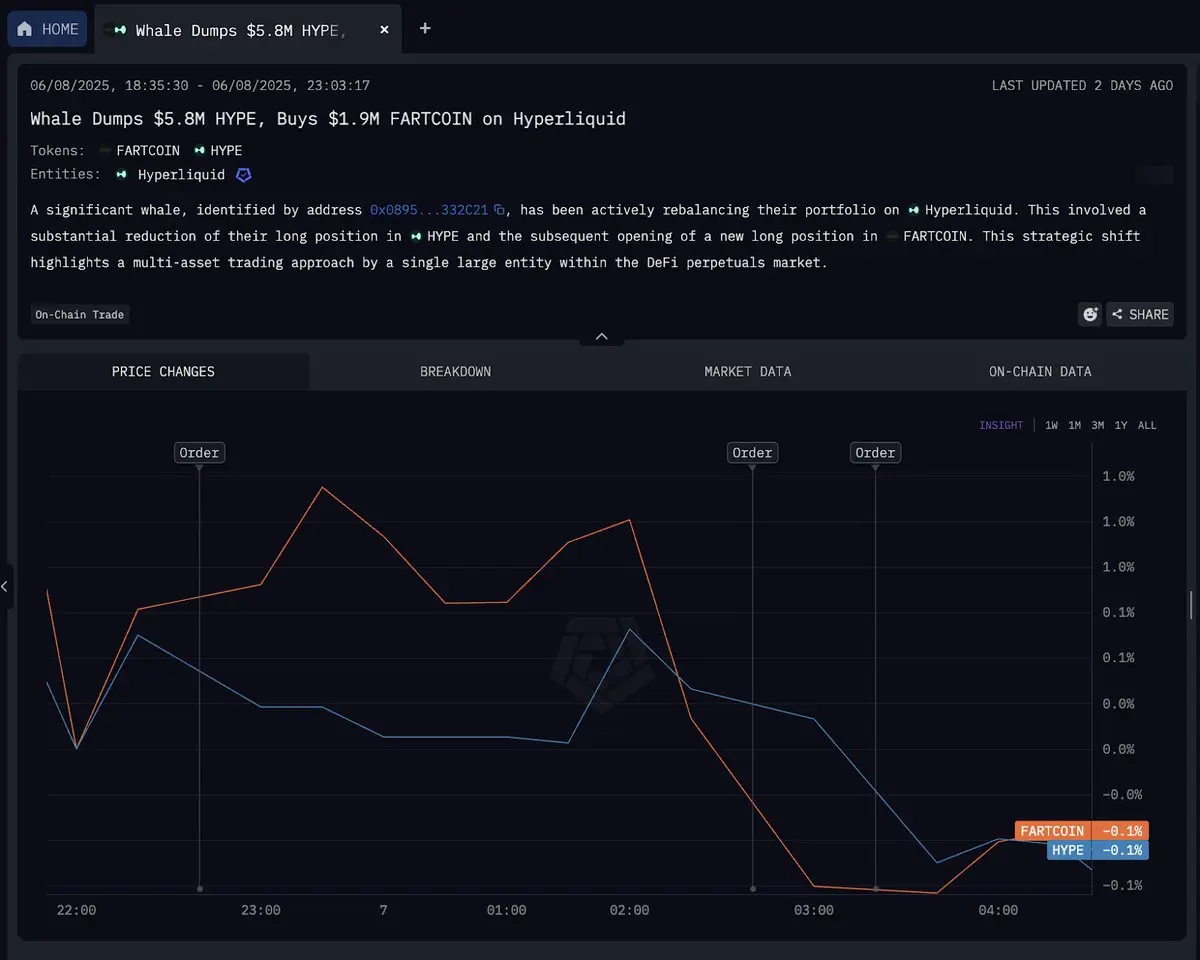
Task: Open the emoji reaction button
Action: click(x=1090, y=314)
